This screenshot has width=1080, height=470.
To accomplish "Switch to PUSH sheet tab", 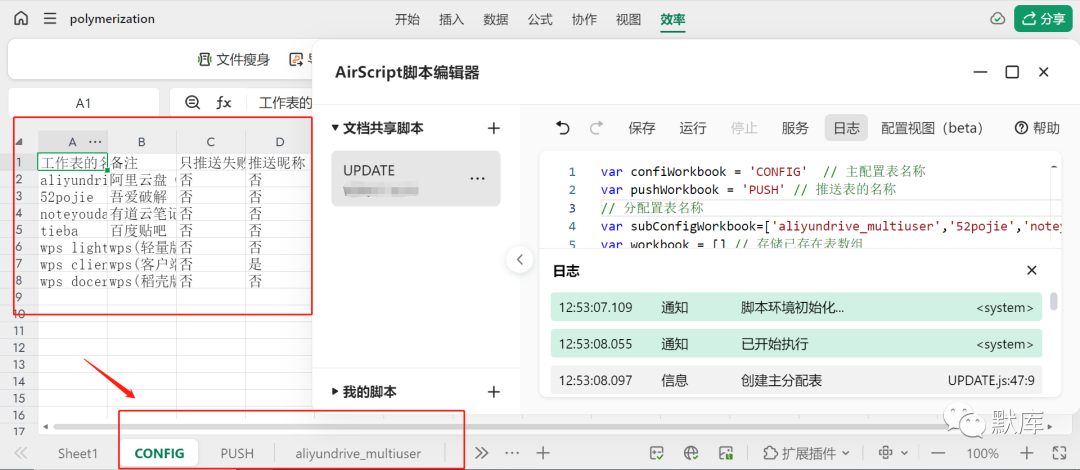I will [237, 453].
